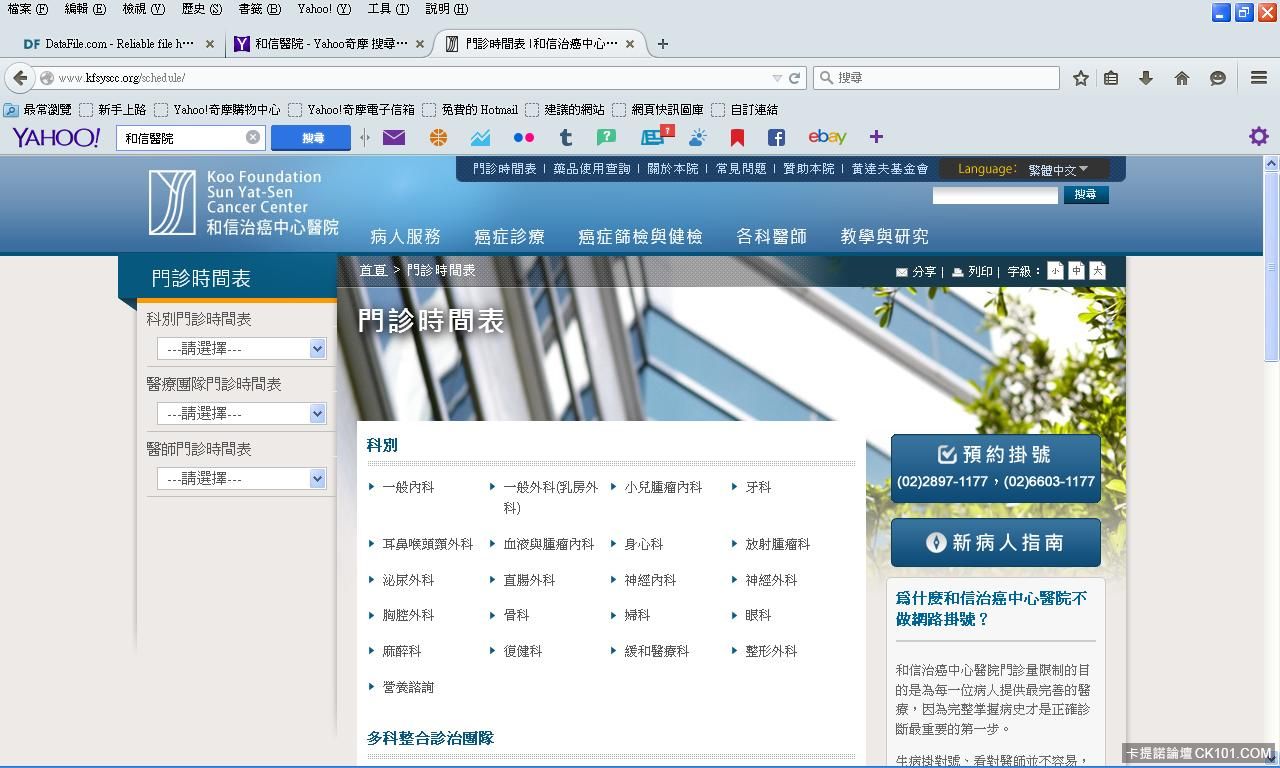Open the 醫師門診時間表 dropdown

pyautogui.click(x=241, y=479)
